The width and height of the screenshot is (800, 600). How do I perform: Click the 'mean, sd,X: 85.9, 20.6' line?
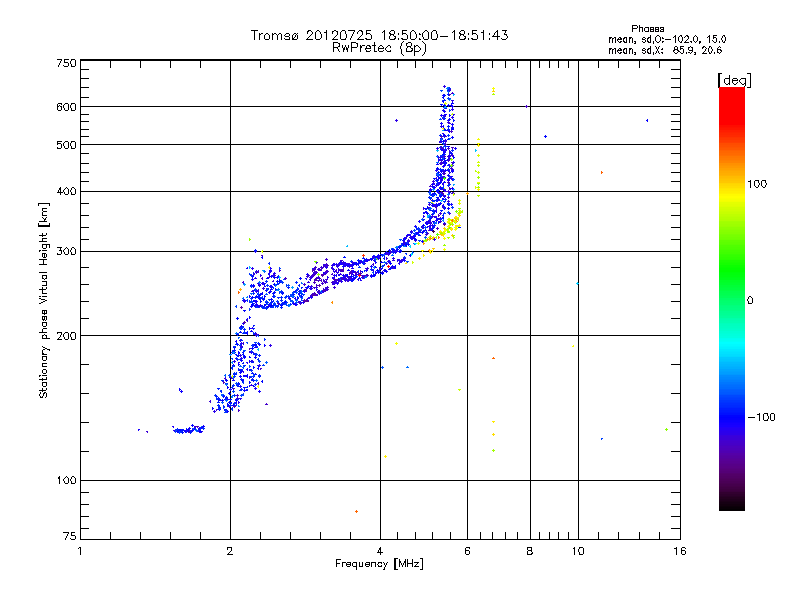(665, 50)
